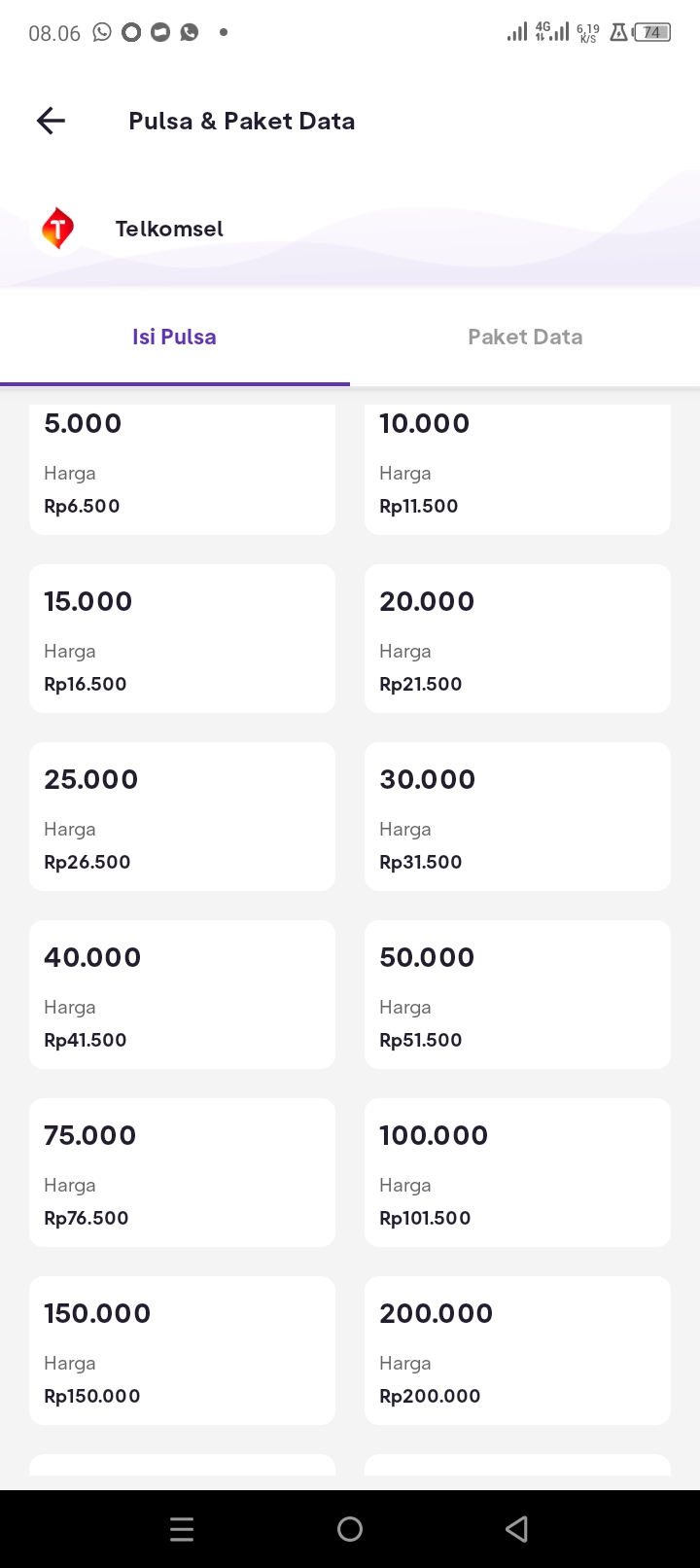Select the Isi Pulsa tab
This screenshot has width=700, height=1568.
175,337
